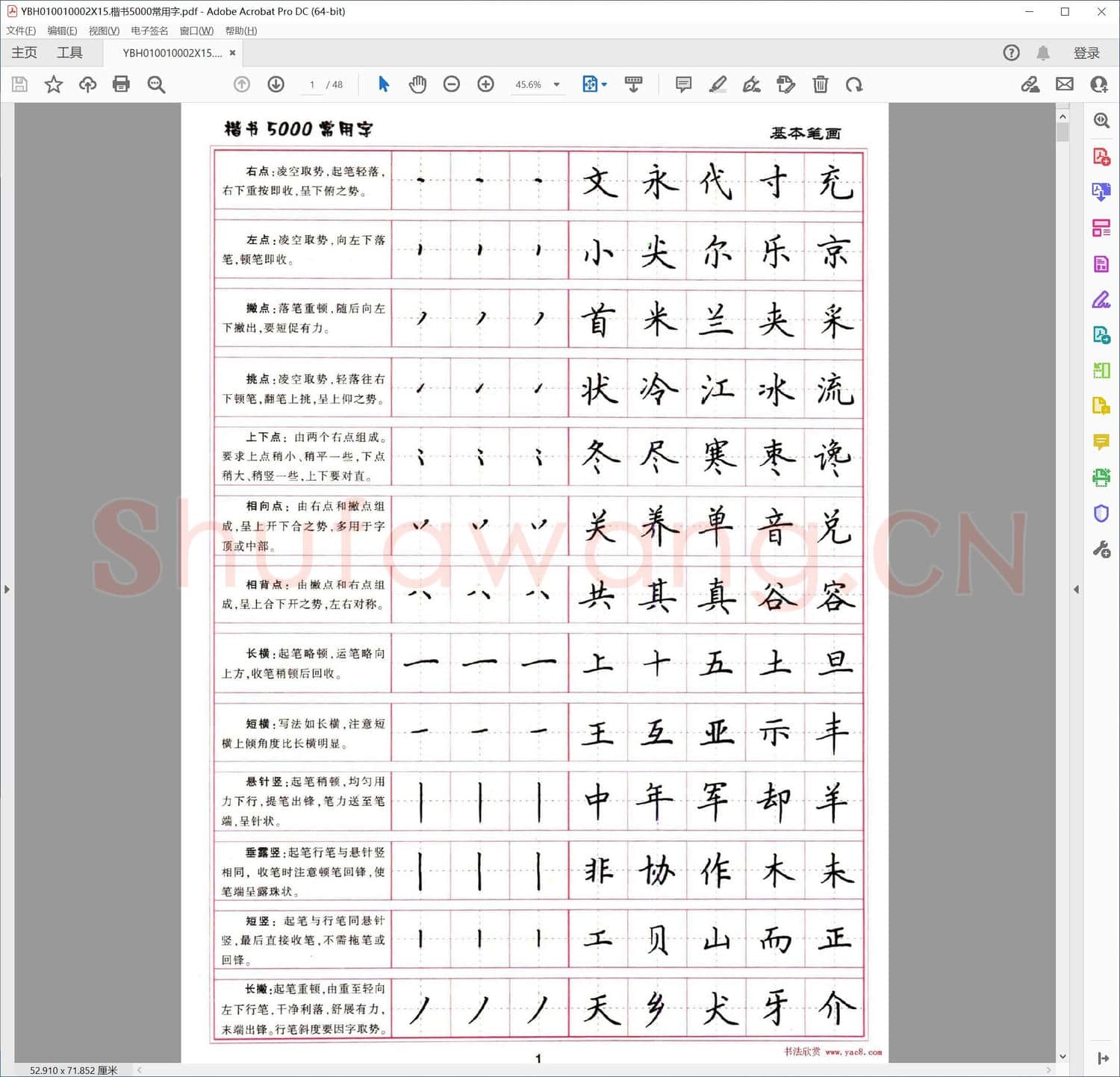
Task: Open the Export PDF tool in right panel
Action: (1101, 192)
